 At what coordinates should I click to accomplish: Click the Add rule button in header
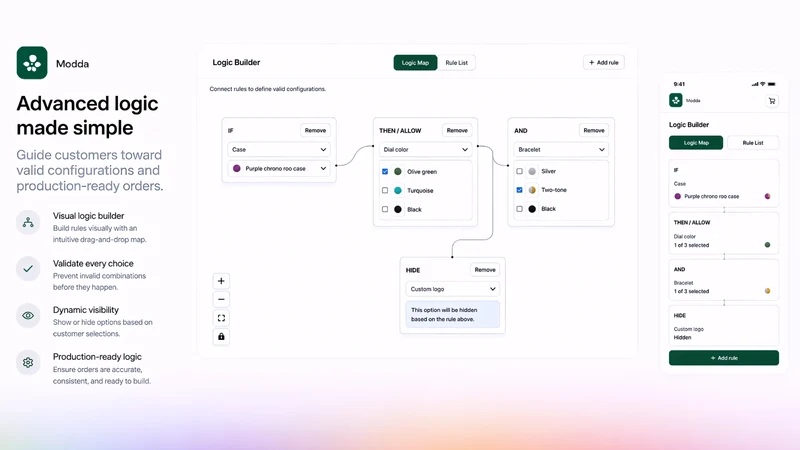point(604,62)
